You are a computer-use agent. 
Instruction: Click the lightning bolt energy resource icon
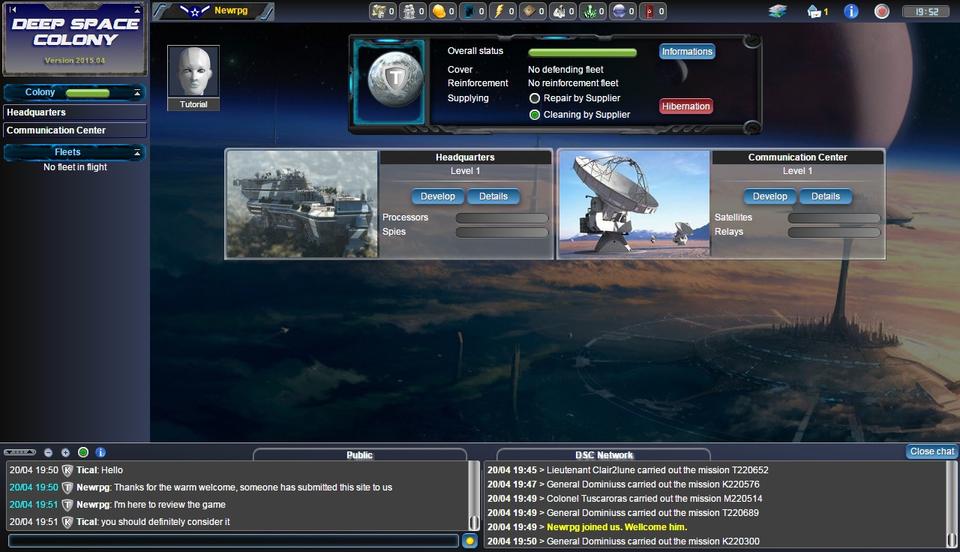pyautogui.click(x=499, y=11)
